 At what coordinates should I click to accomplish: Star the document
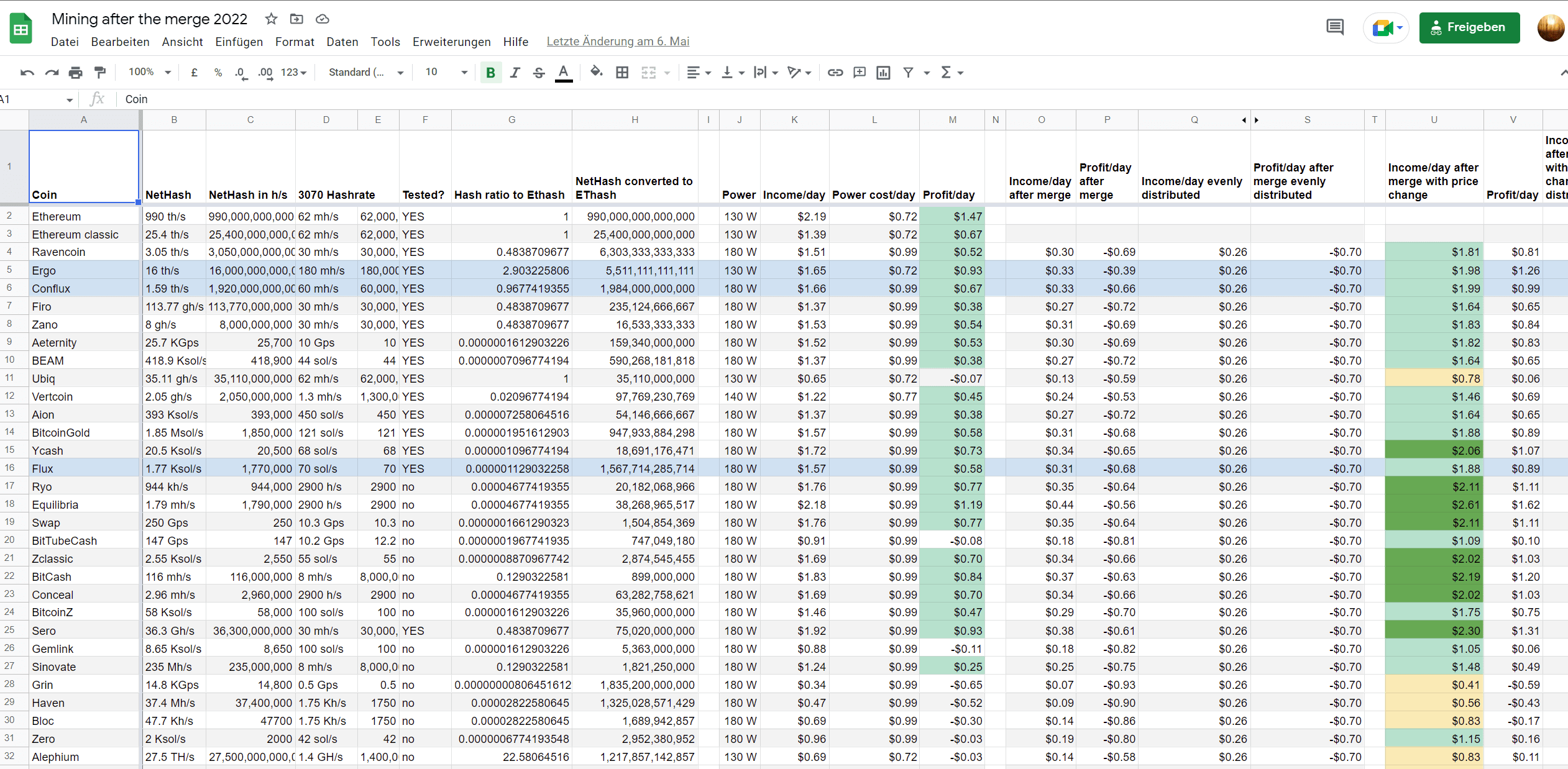(x=271, y=19)
